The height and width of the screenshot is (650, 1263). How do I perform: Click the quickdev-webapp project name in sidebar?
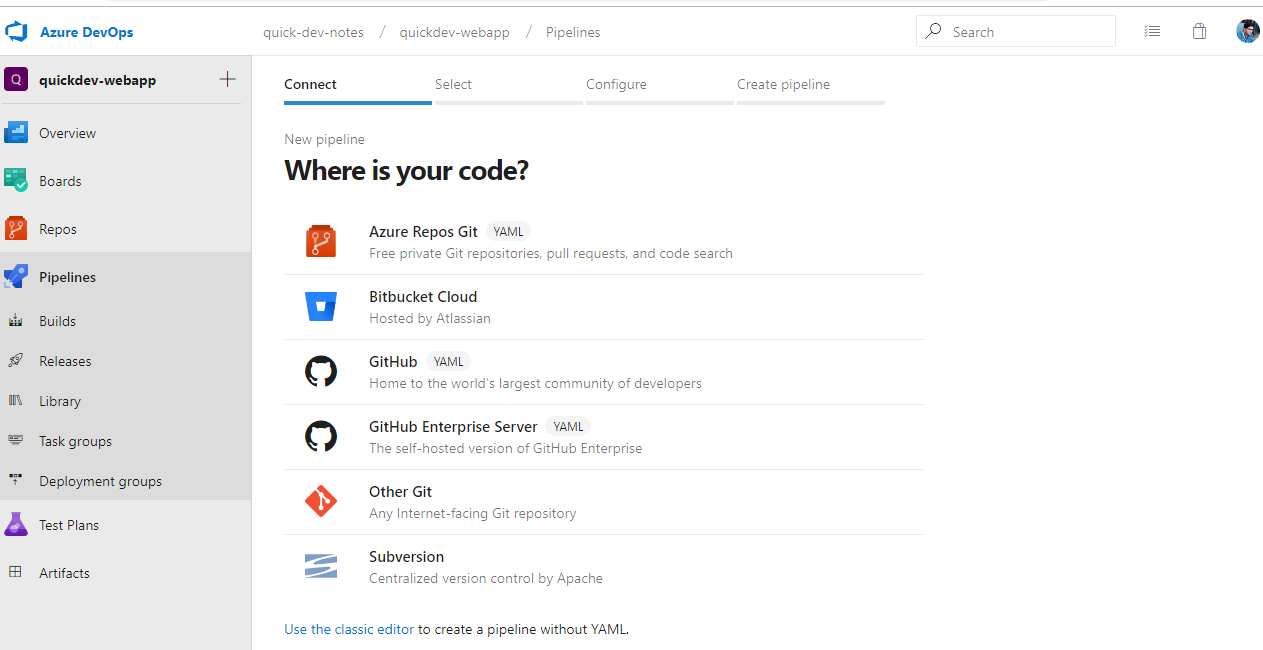click(x=97, y=80)
